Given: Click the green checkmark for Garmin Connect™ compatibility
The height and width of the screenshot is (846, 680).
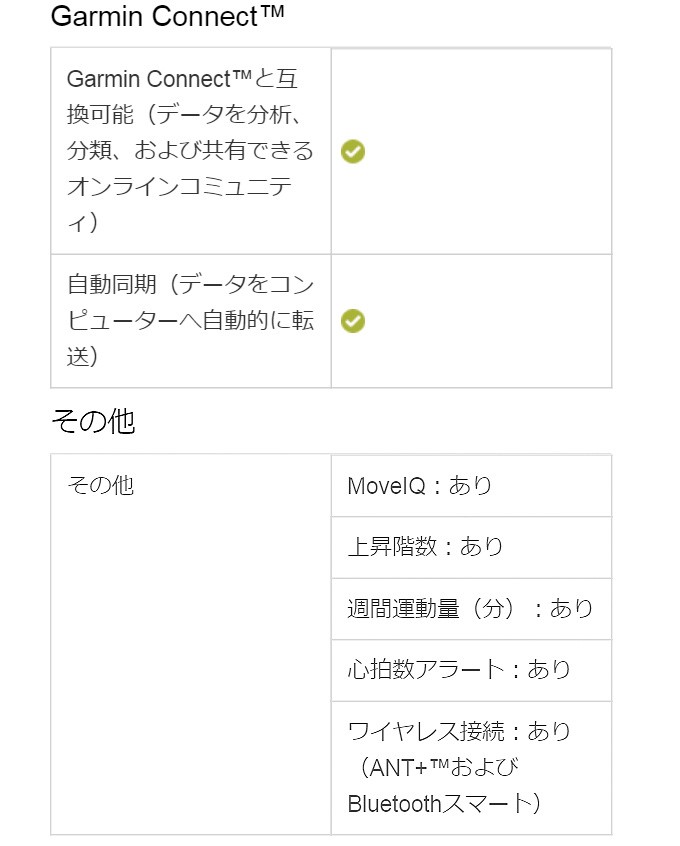Looking at the screenshot, I should tap(352, 152).
